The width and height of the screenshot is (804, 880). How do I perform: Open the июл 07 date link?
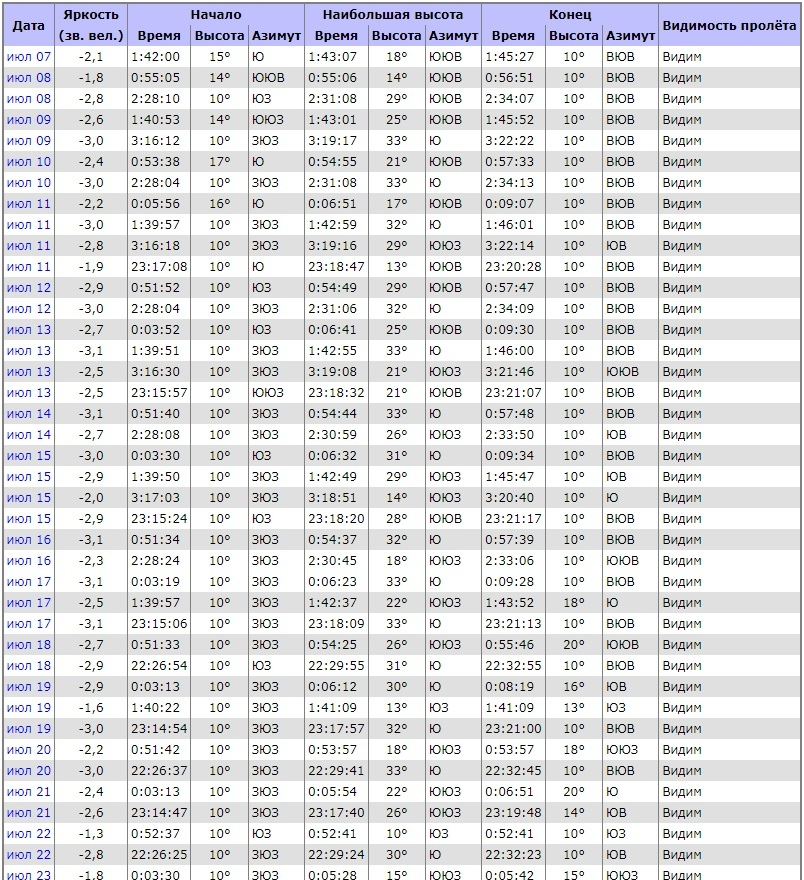[29, 57]
